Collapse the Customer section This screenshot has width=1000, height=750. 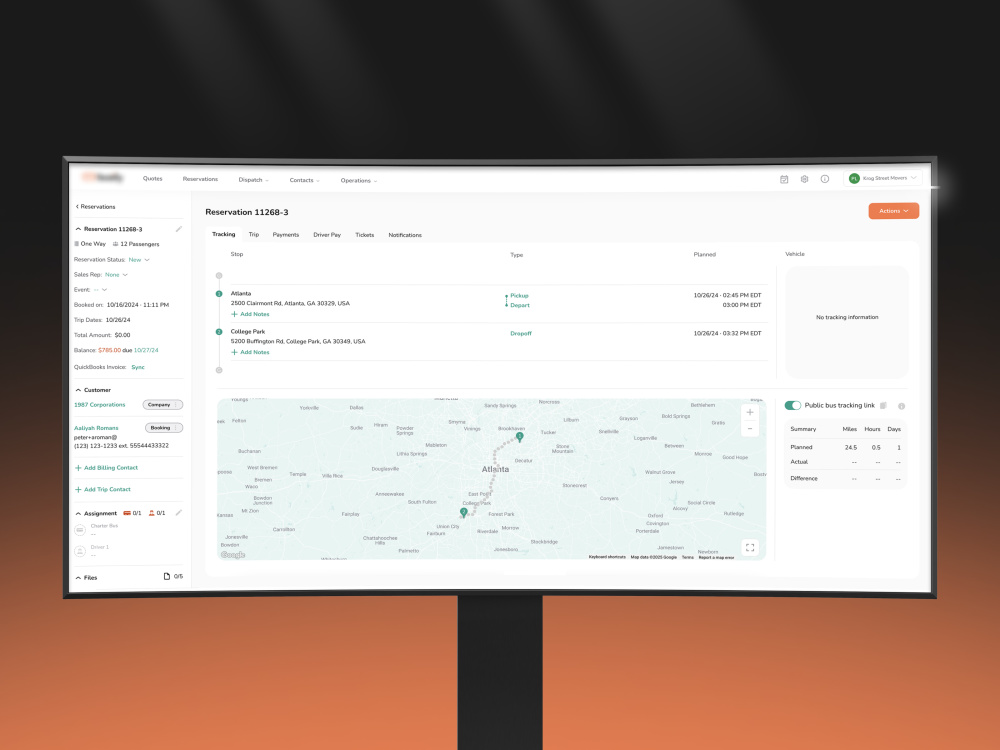click(x=78, y=390)
